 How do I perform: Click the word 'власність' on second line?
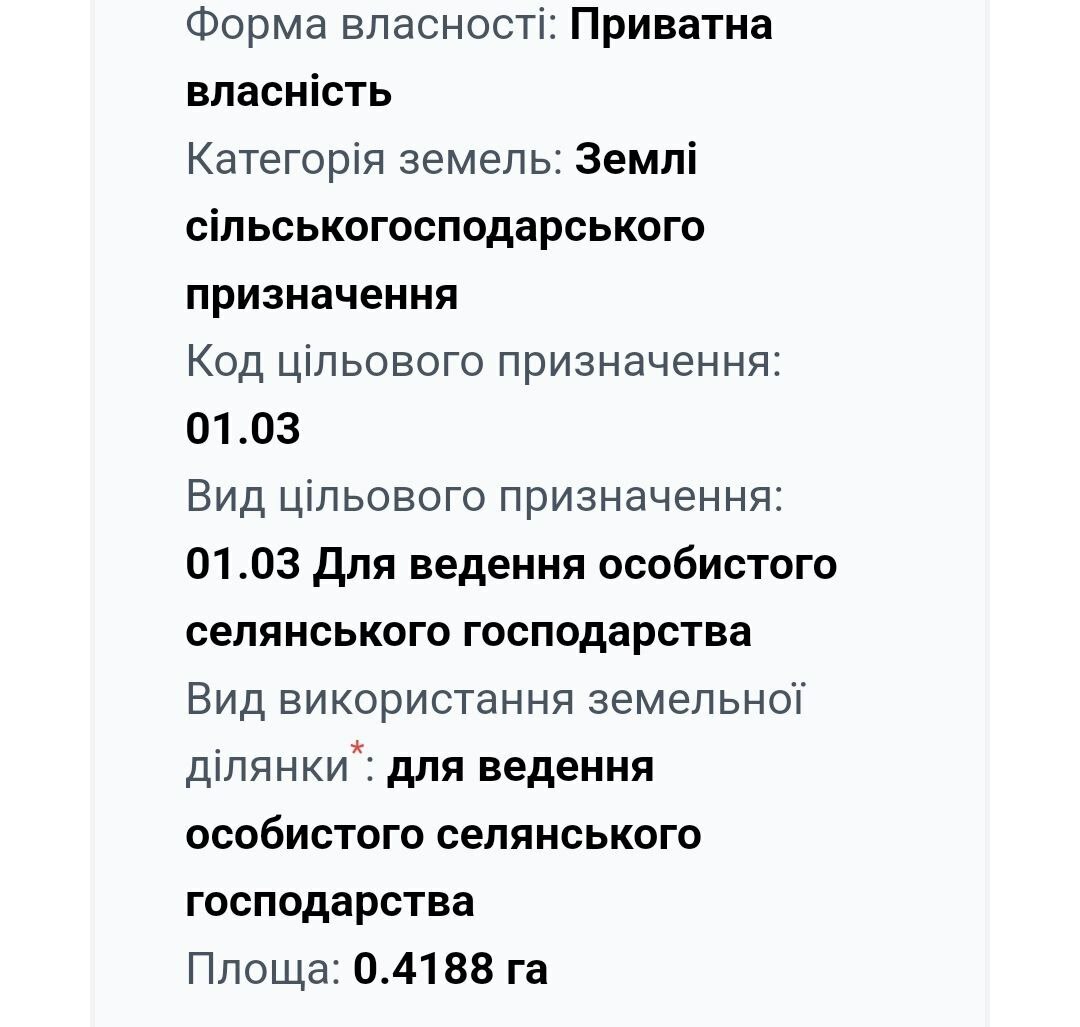point(289,92)
